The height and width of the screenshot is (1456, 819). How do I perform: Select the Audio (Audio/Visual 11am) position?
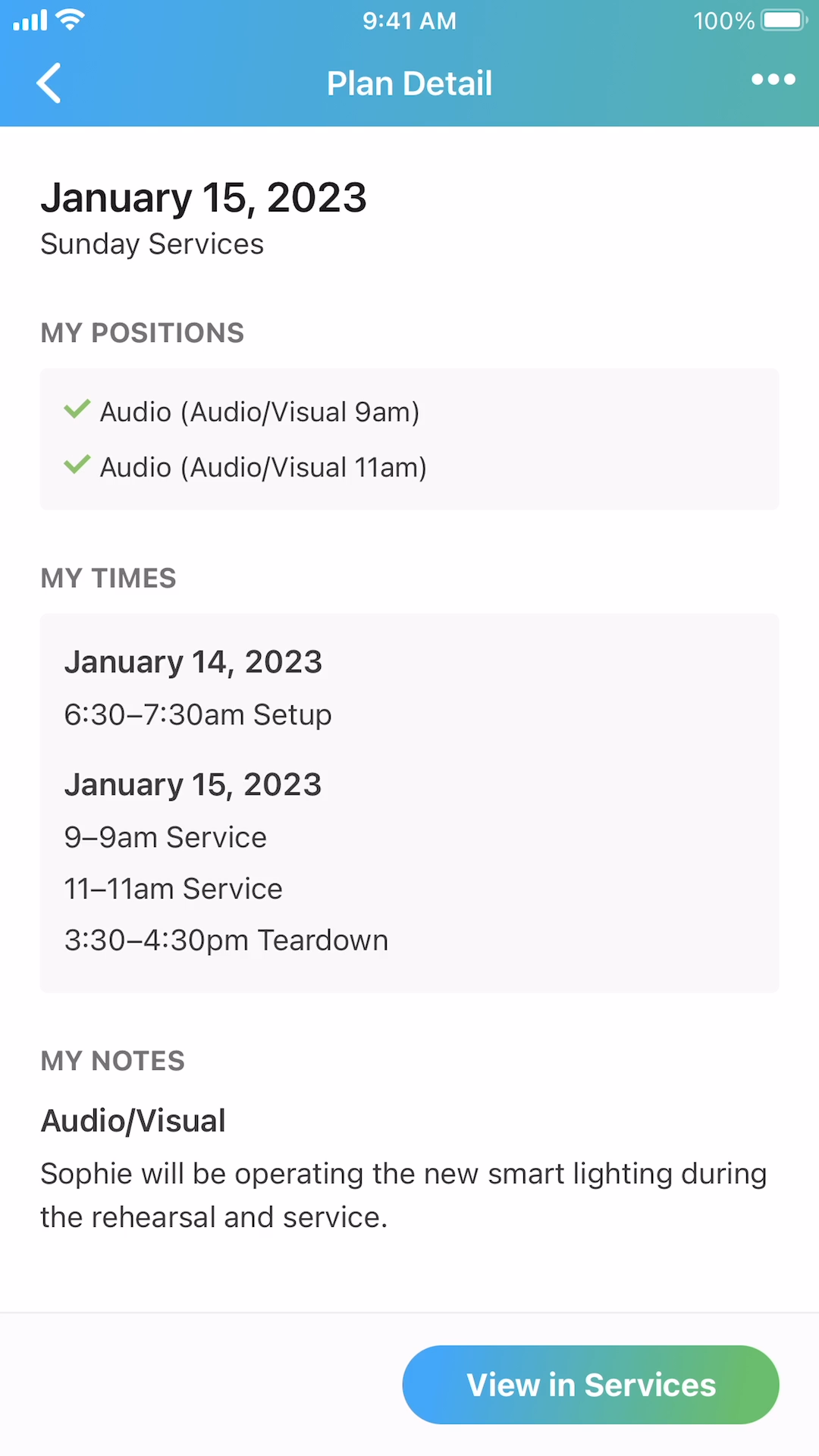click(263, 467)
